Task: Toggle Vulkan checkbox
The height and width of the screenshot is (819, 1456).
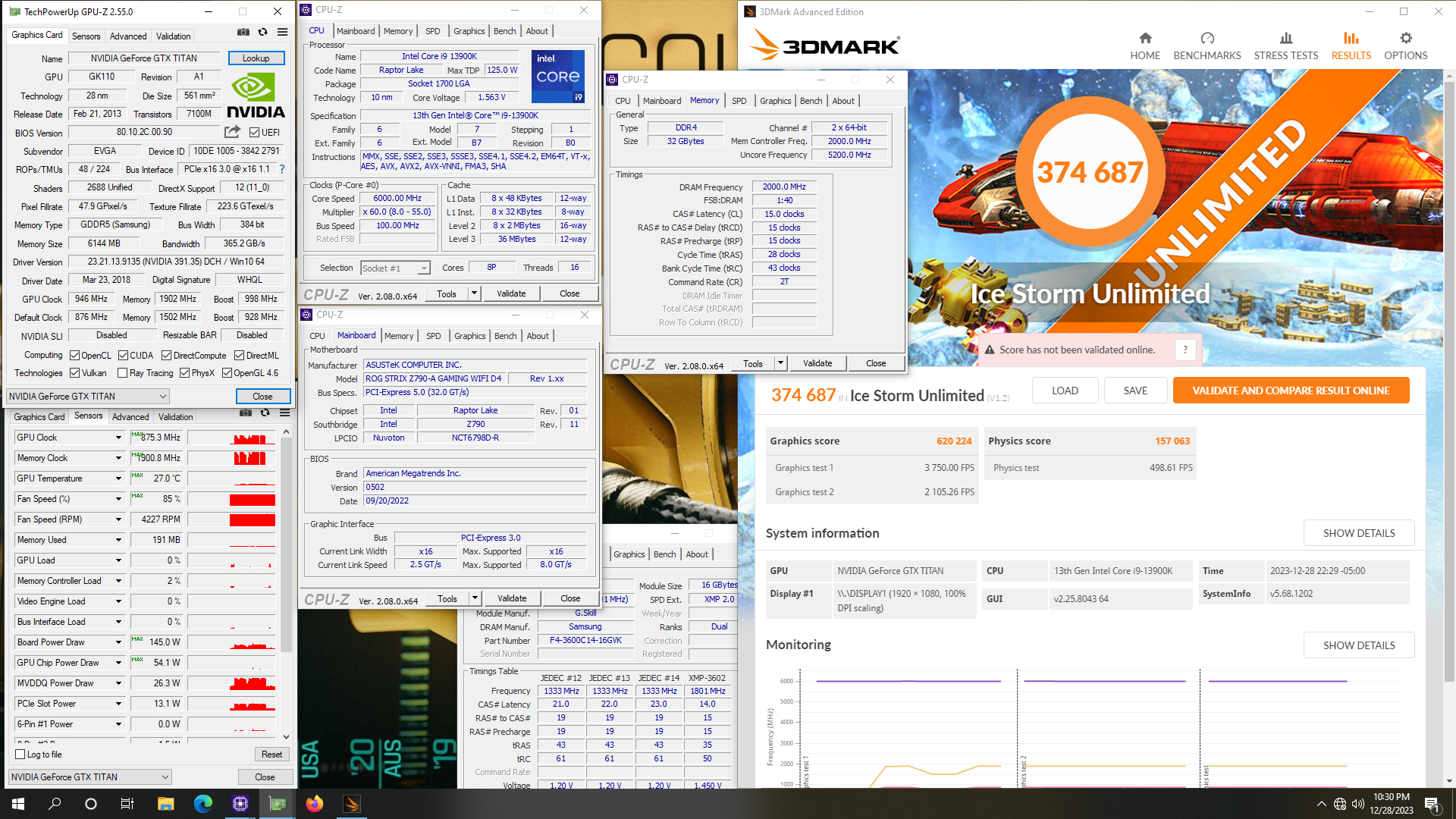Action: [x=74, y=372]
